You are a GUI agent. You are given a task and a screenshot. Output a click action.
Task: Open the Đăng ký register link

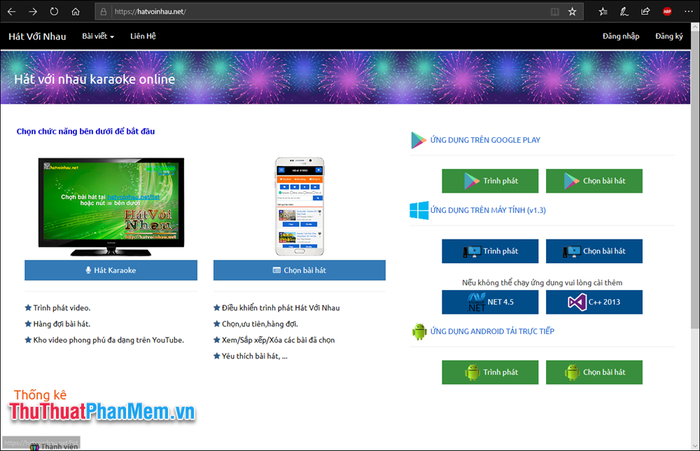click(x=669, y=36)
